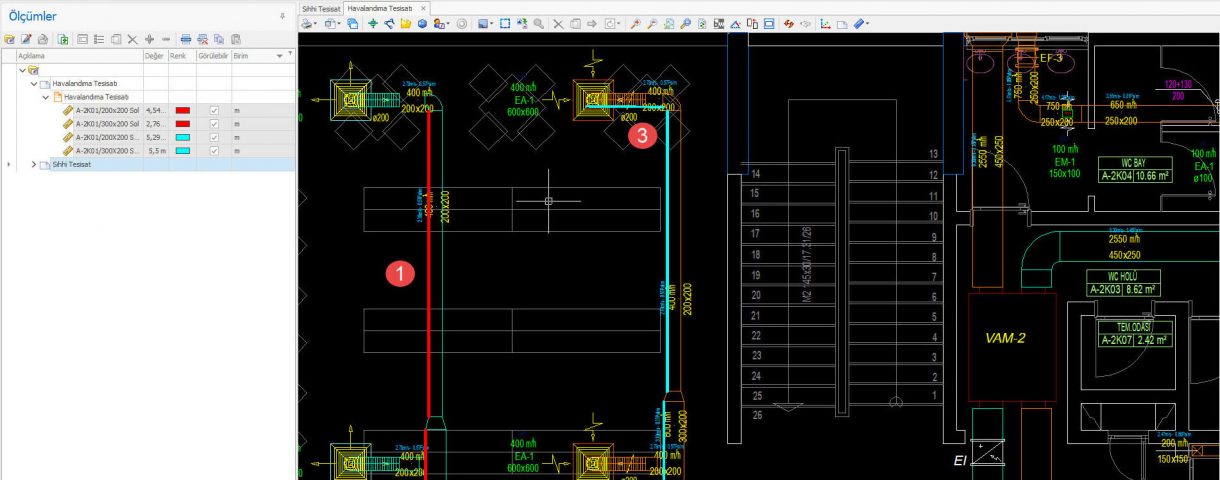Click cyan color swatch of A-2K01/200X200 row
The image size is (1220, 480).
[182, 137]
